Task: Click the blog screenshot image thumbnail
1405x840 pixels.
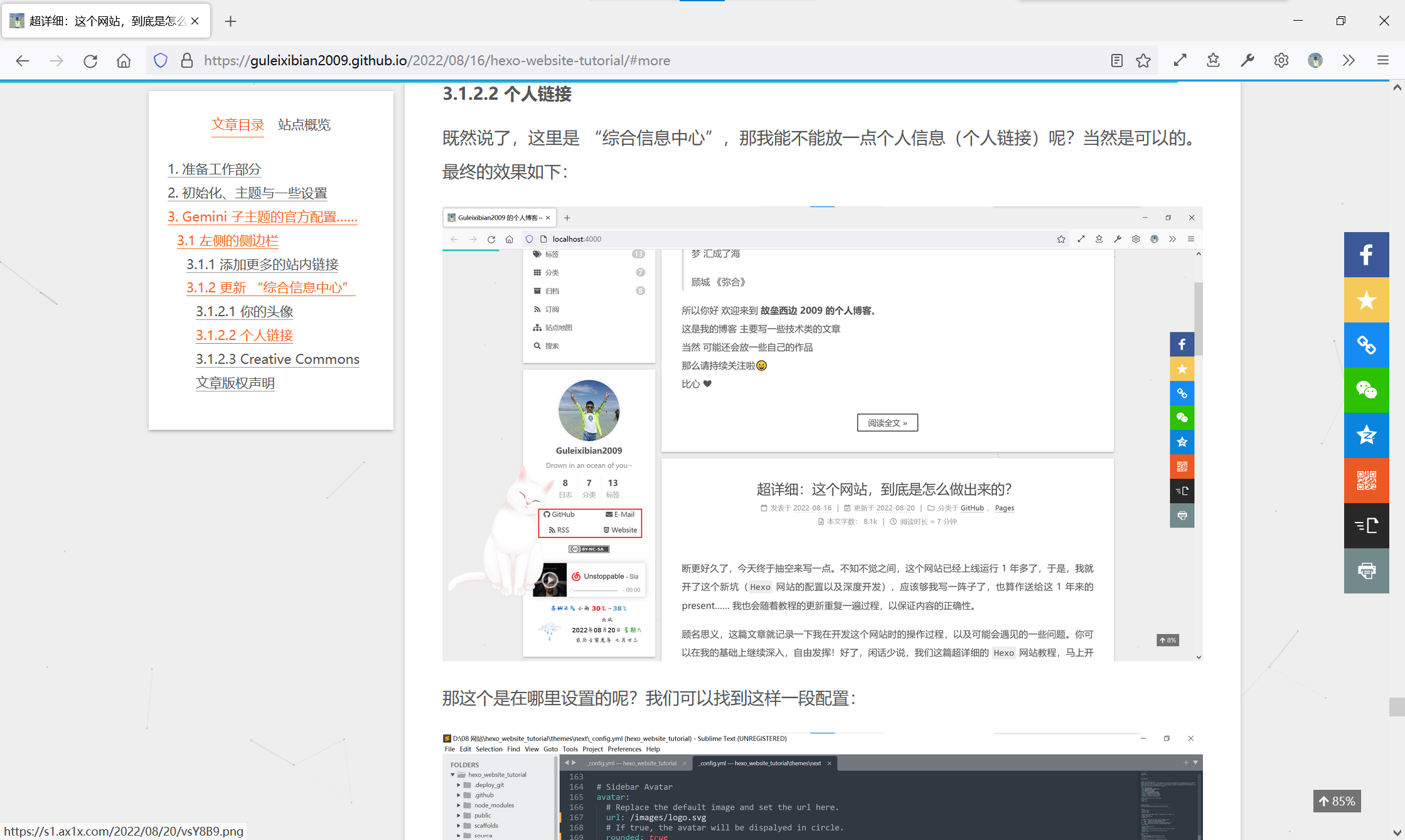Action: [822, 433]
